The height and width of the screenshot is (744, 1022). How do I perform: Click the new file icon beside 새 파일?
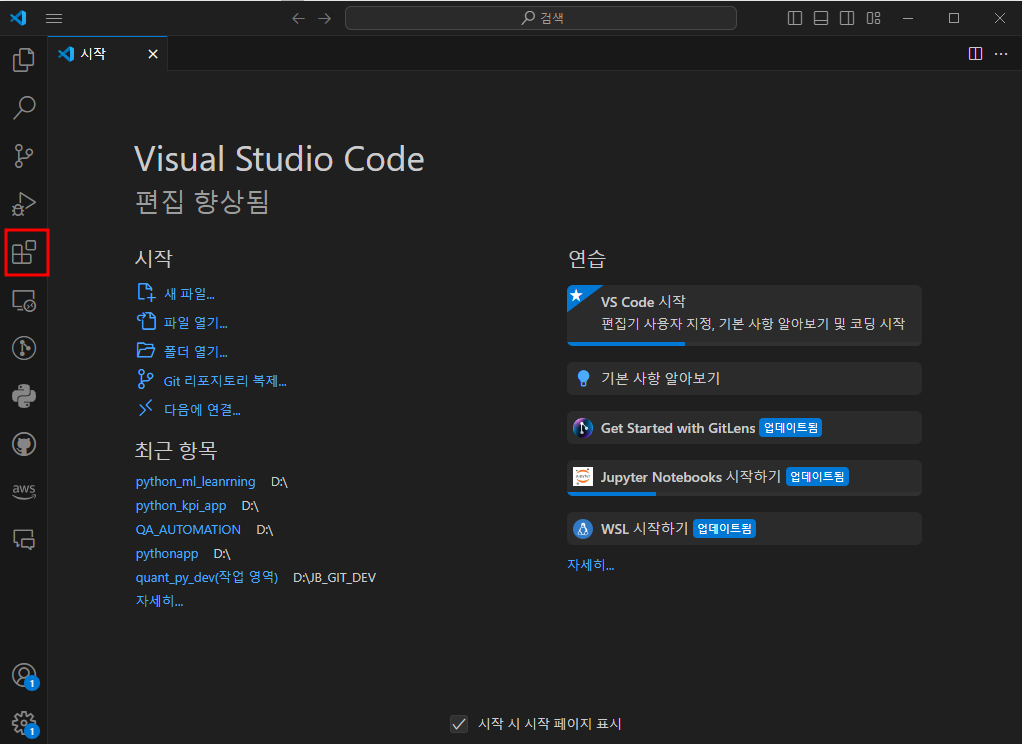point(146,293)
